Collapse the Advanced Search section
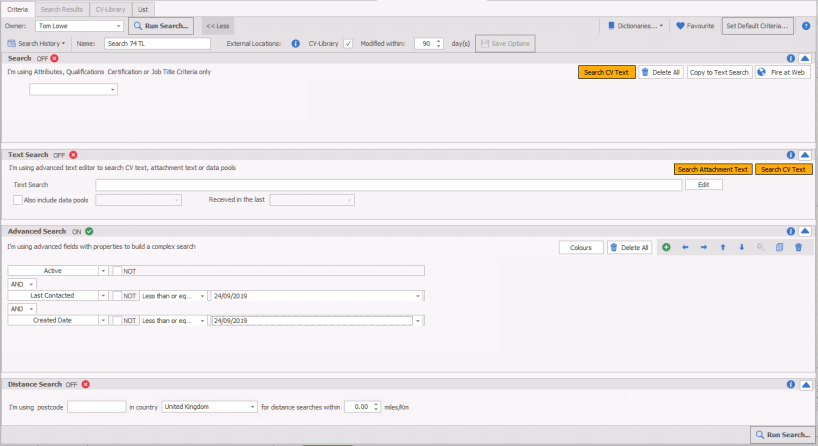The height and width of the screenshot is (446, 818). (804, 231)
